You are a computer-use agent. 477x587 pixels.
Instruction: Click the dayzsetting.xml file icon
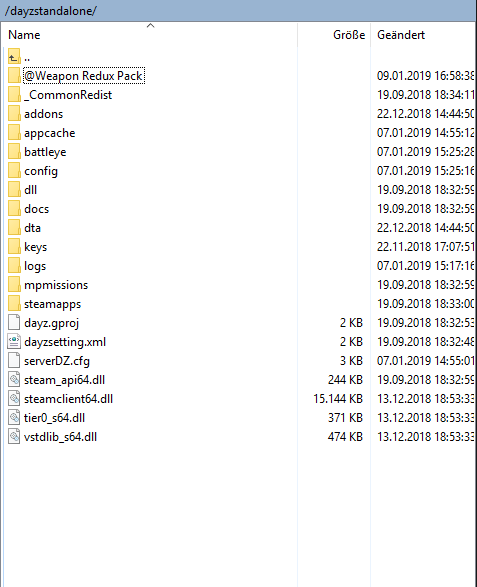pos(14,342)
